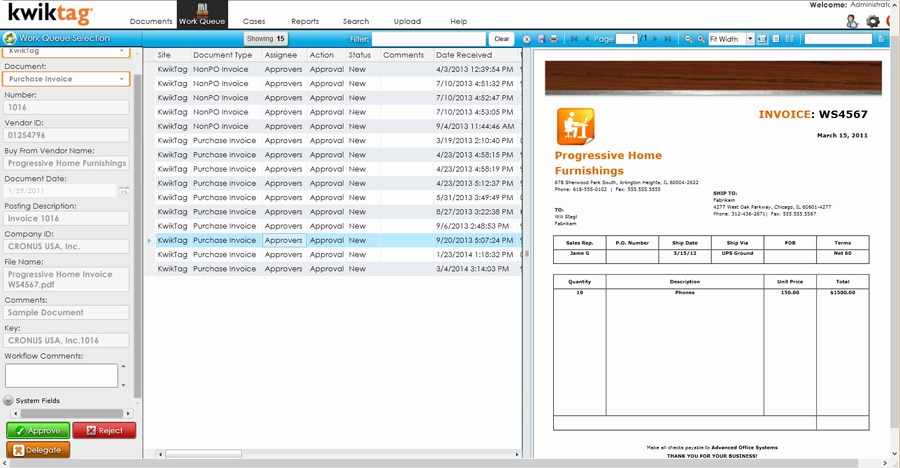Zoom in on the invoice preview

pos(701,39)
